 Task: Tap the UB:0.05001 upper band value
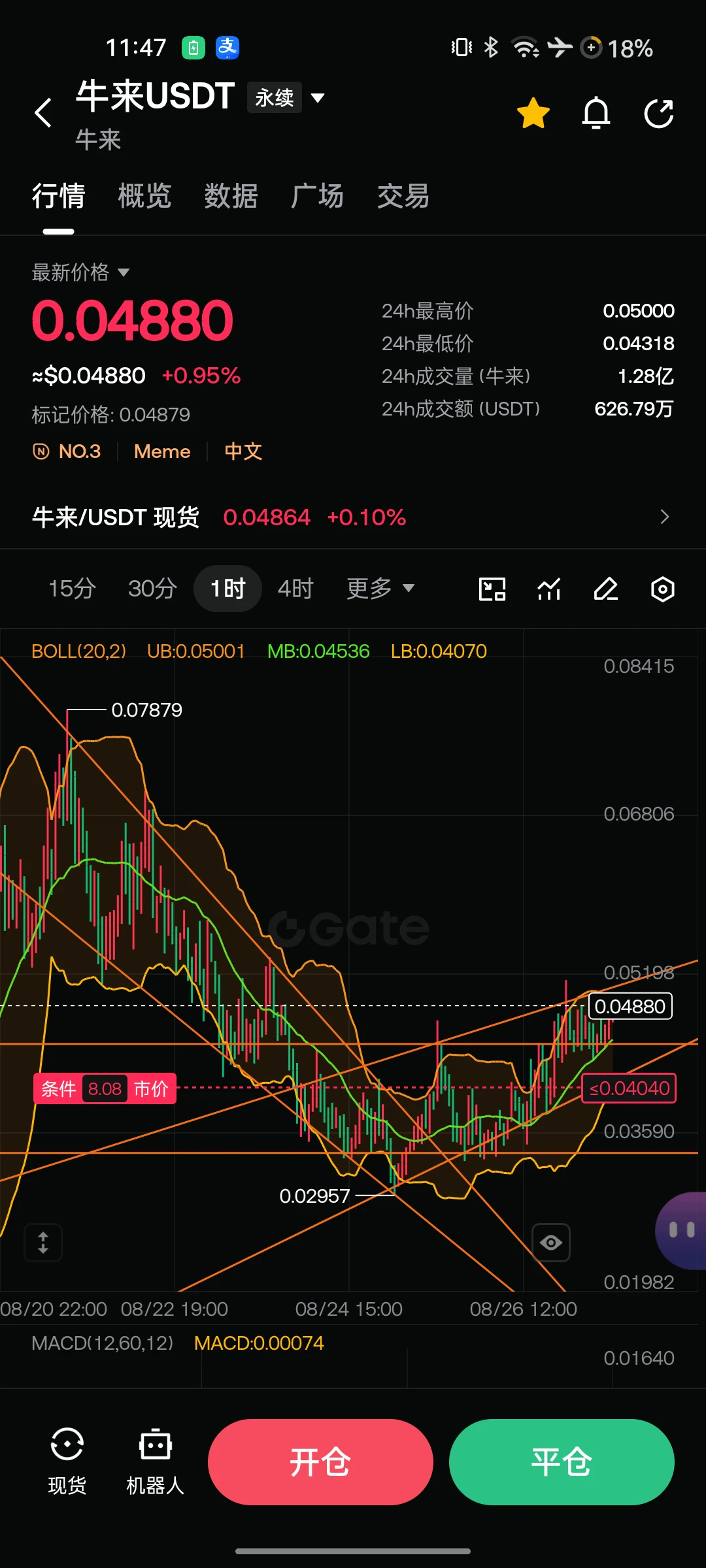click(196, 651)
